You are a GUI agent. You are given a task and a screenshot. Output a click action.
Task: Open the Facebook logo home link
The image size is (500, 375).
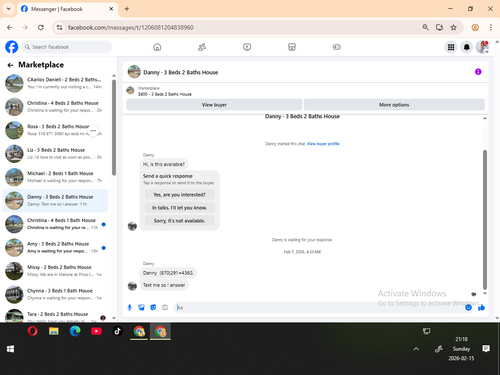(x=12, y=47)
